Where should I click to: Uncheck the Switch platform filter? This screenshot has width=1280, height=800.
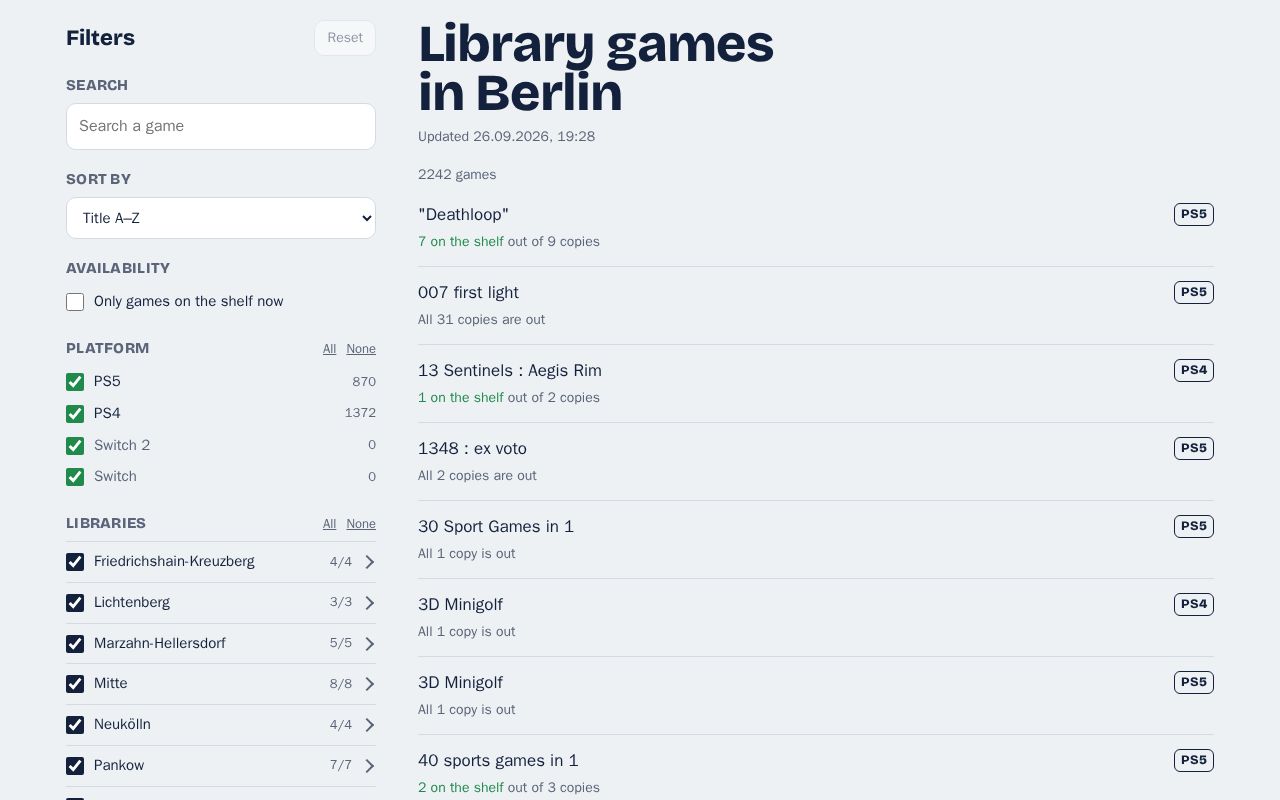coord(75,477)
